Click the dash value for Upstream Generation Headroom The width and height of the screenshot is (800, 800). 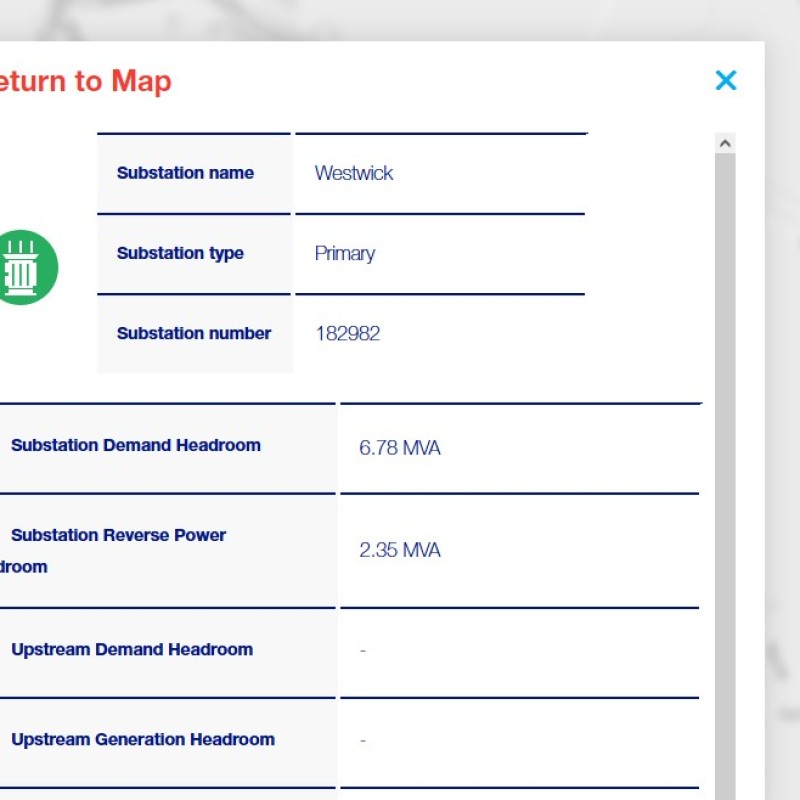click(363, 741)
